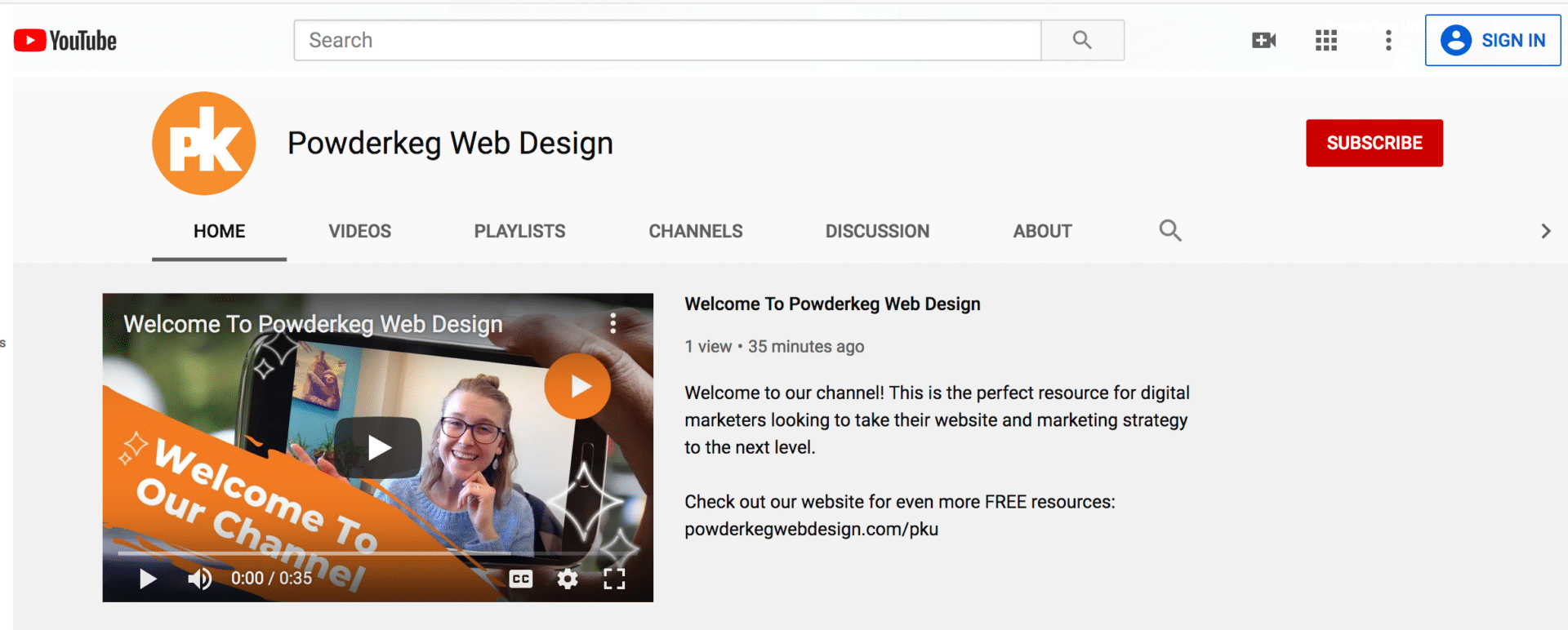Open the top bar three-dot settings menu
Image resolution: width=1568 pixels, height=630 pixels.
1388,40
